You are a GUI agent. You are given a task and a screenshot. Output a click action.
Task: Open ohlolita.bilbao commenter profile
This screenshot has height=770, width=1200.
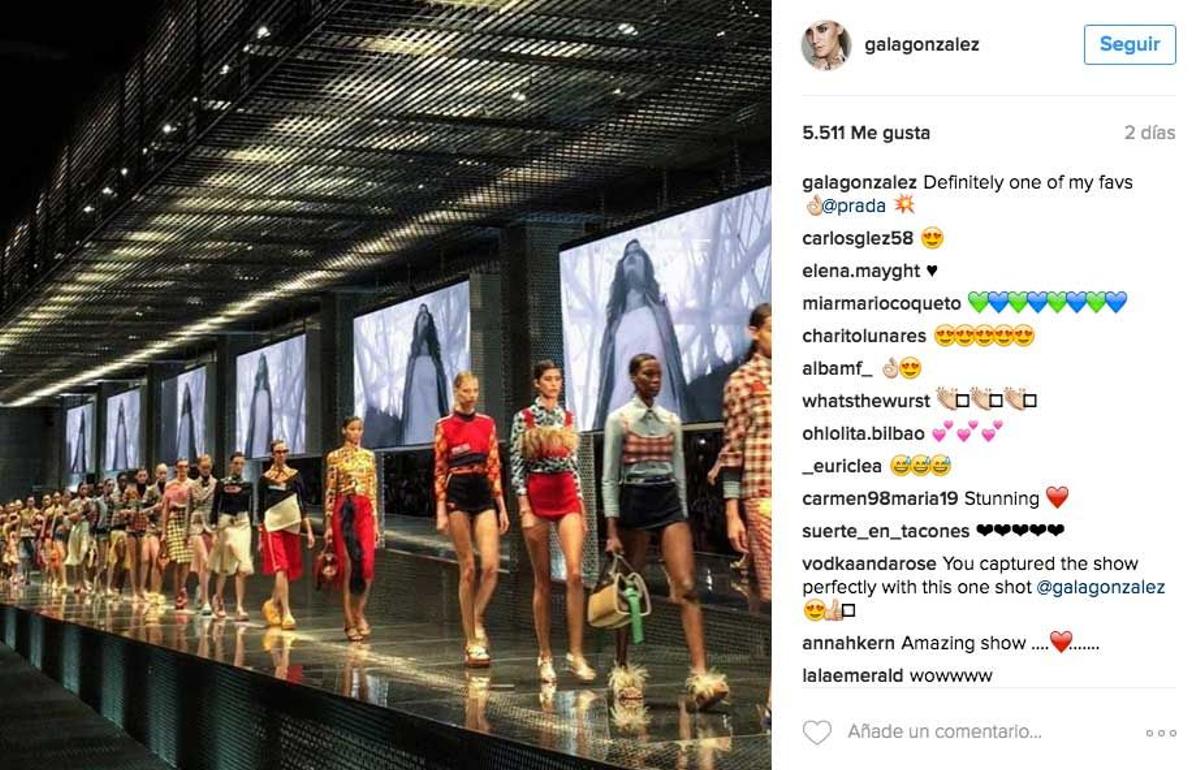(863, 433)
